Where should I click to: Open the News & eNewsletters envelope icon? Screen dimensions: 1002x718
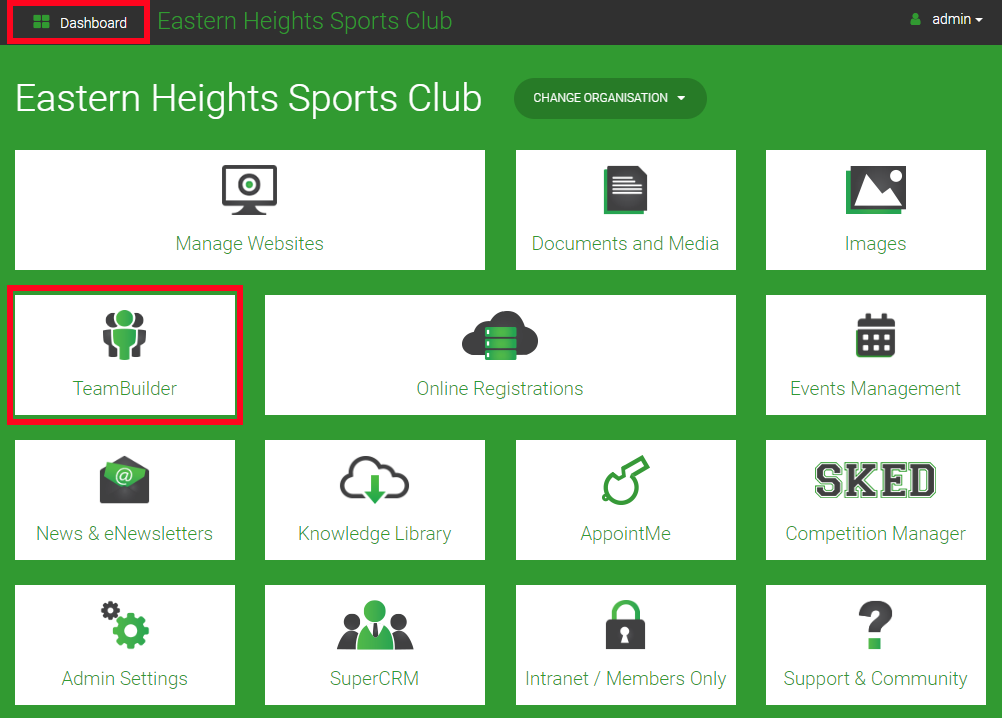click(124, 480)
